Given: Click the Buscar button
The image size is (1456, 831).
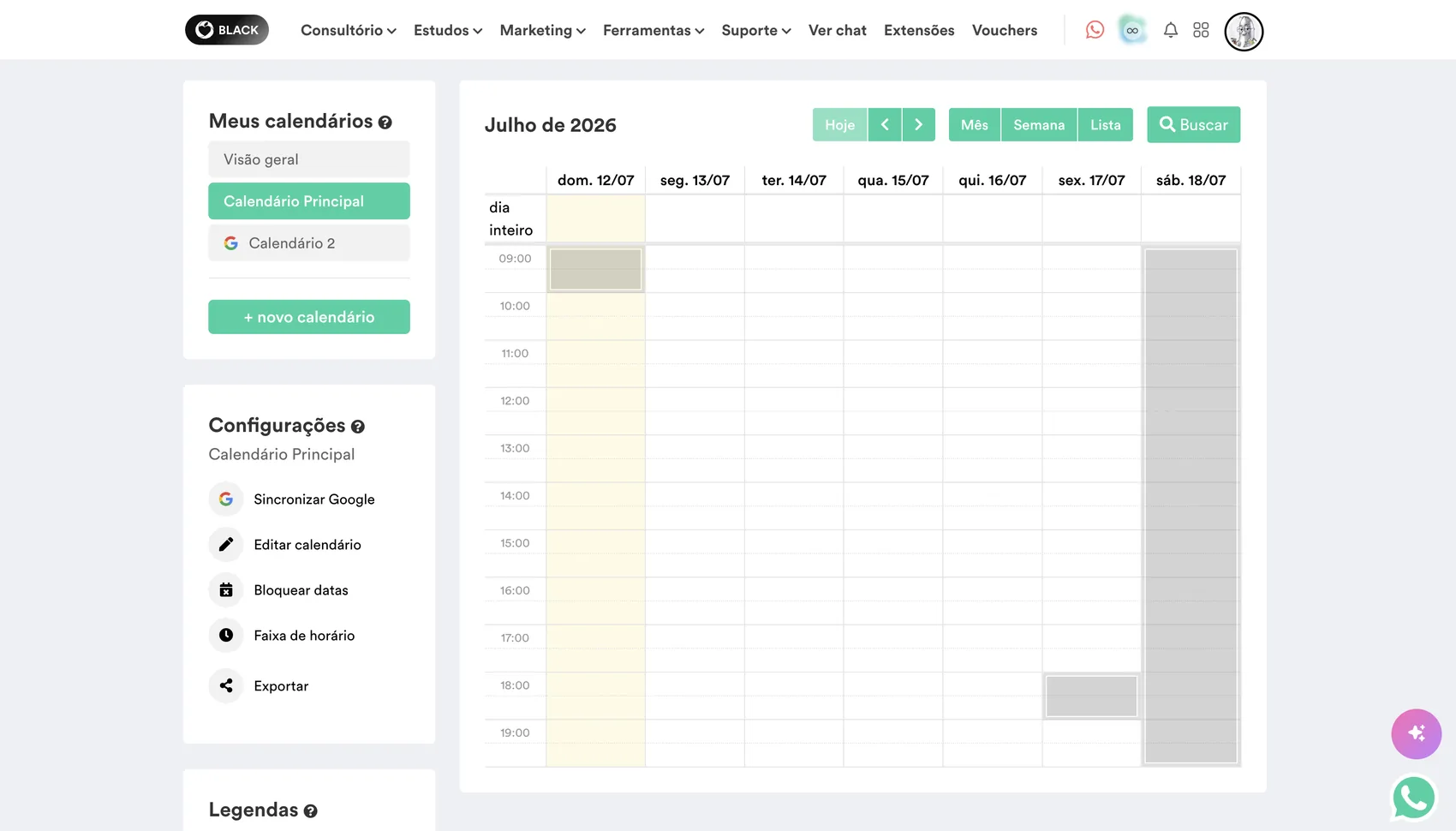Looking at the screenshot, I should (1194, 124).
